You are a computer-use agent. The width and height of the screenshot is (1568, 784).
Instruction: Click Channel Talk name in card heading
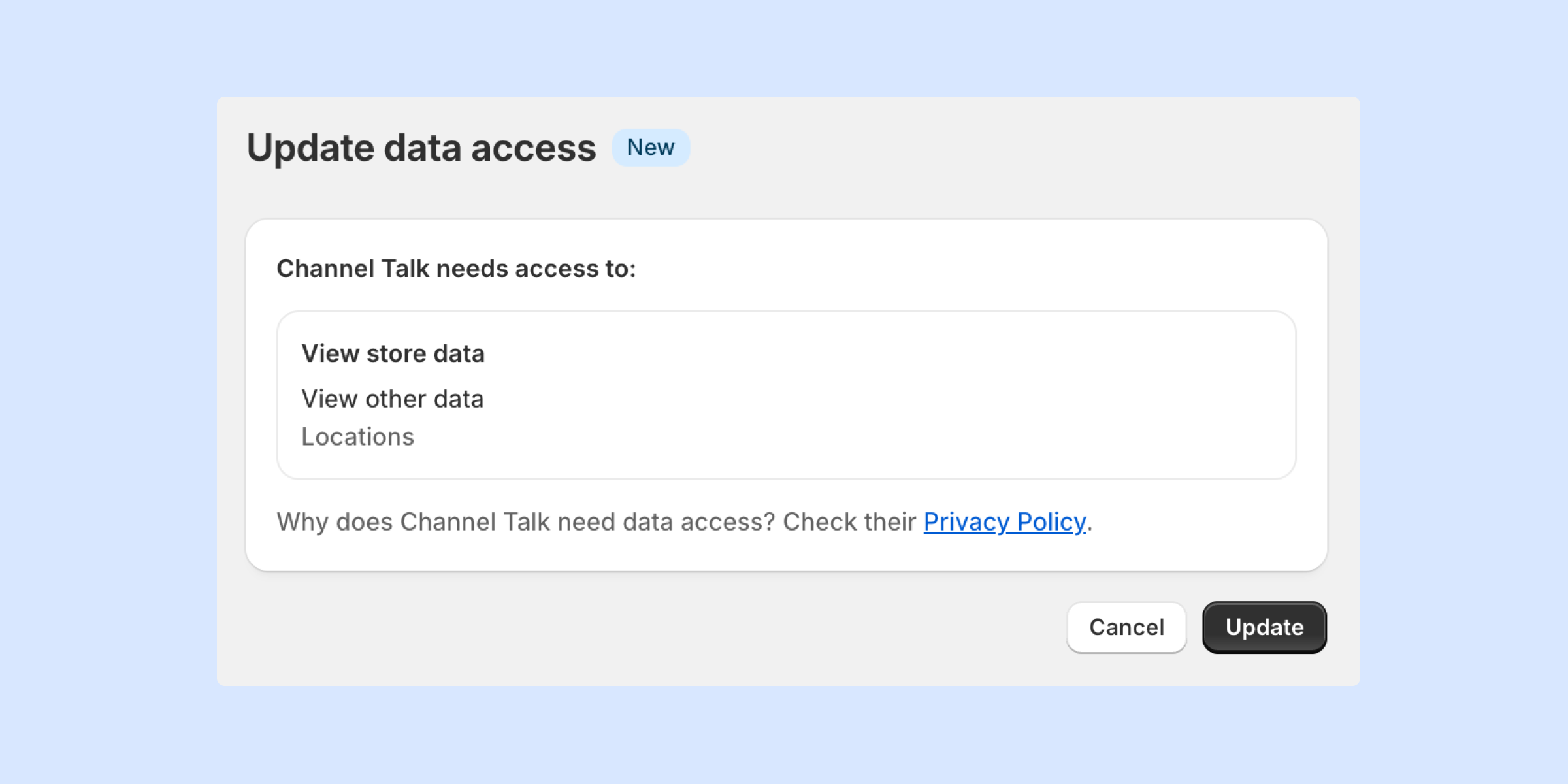[353, 269]
